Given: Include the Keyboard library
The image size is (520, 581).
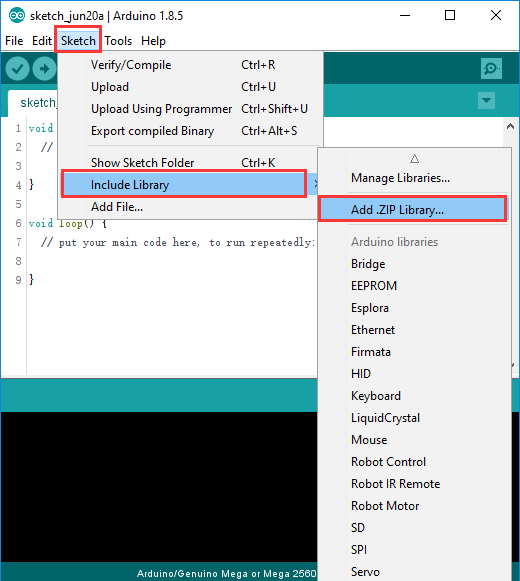Looking at the screenshot, I should [x=414, y=396].
